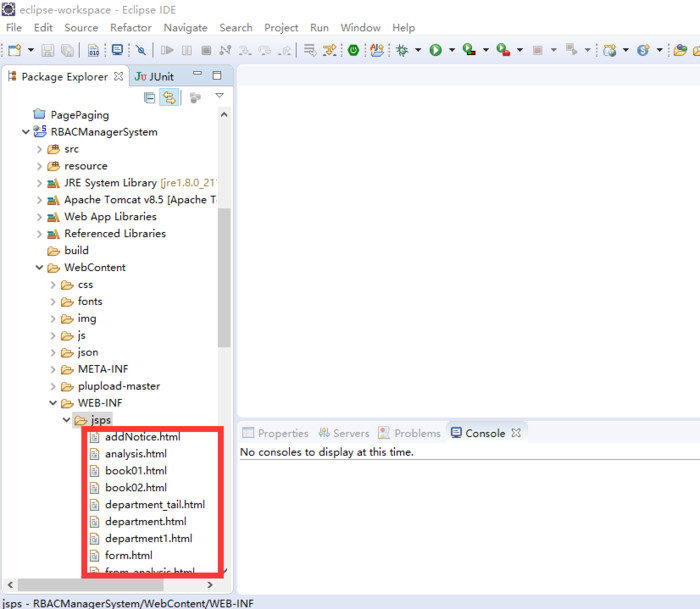Click the New file wizard icon

(14, 50)
